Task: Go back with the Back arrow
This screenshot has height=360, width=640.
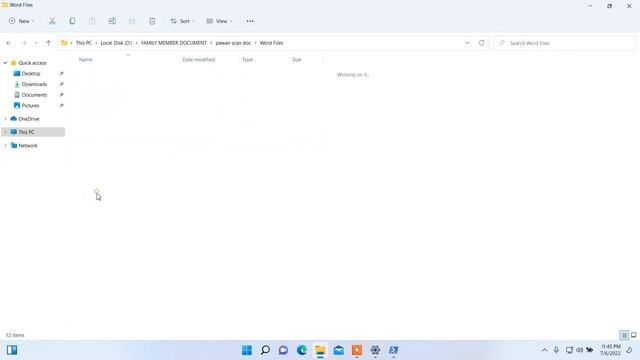Action: point(9,43)
